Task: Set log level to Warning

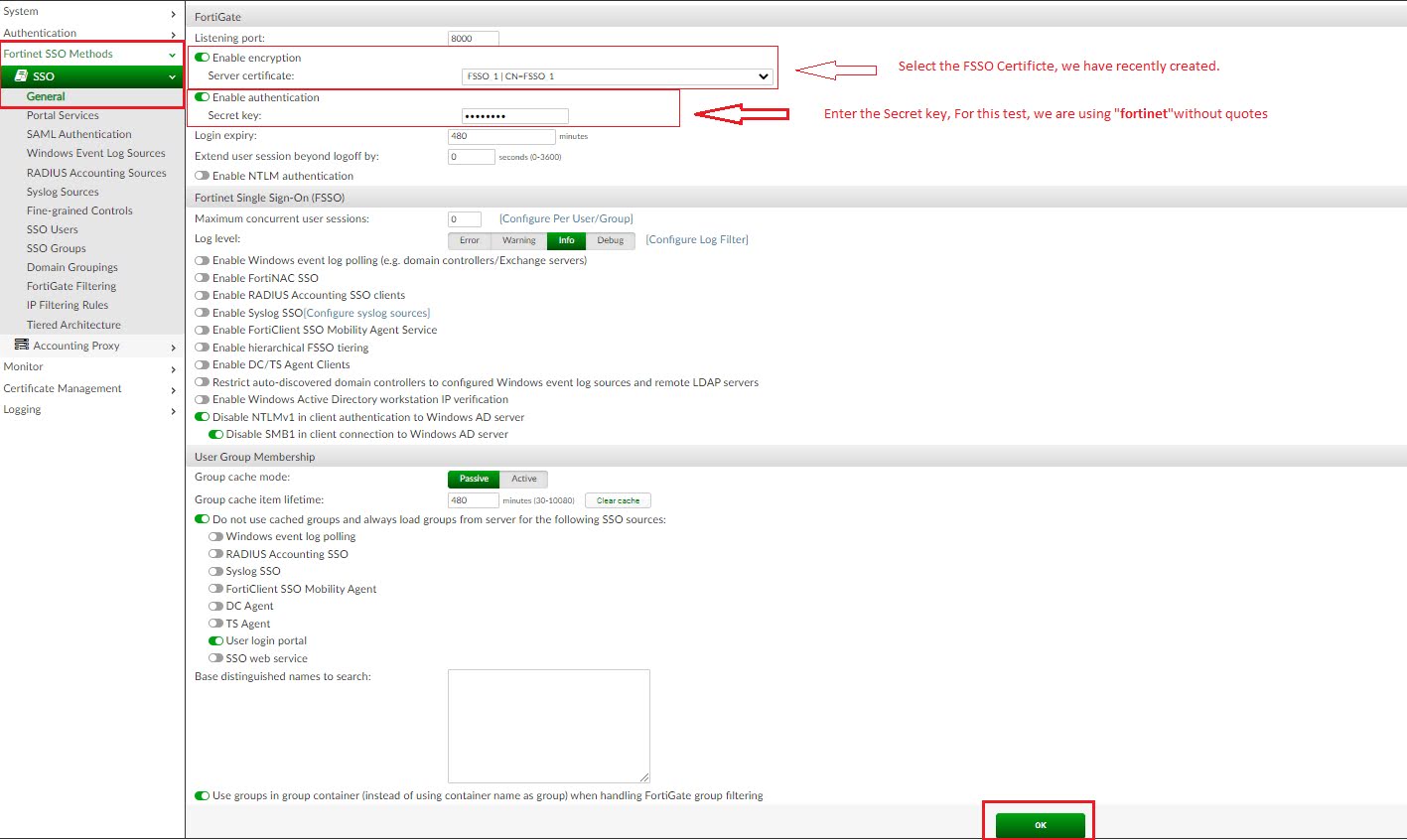Action: (519, 240)
